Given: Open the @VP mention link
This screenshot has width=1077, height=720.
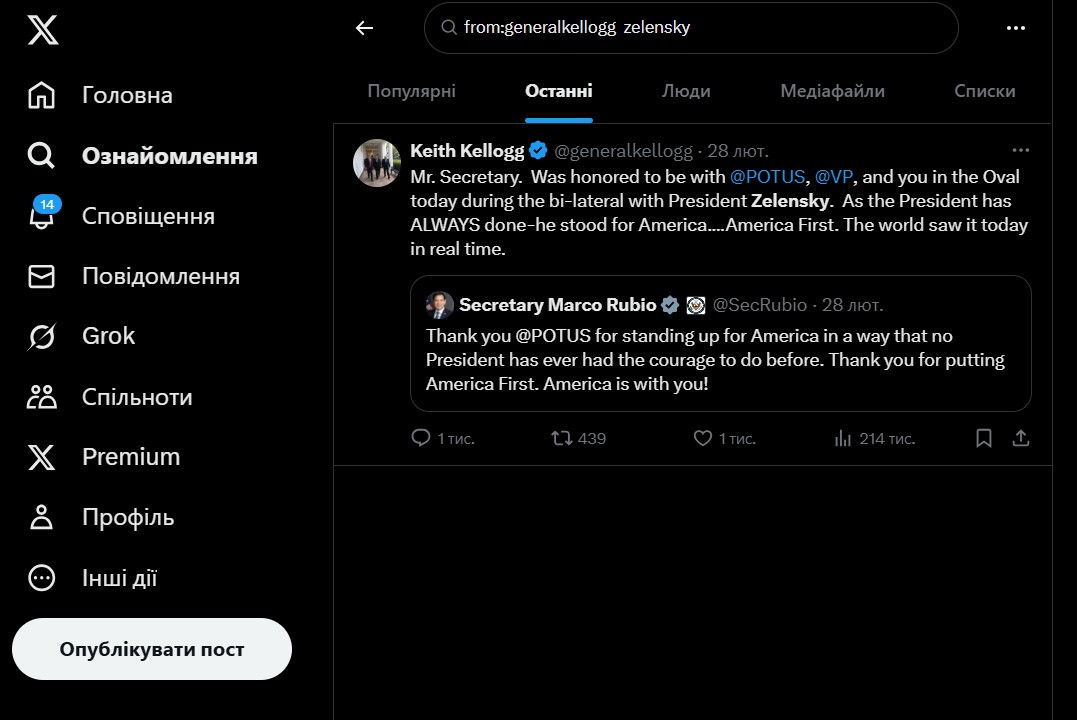Looking at the screenshot, I should point(834,177).
